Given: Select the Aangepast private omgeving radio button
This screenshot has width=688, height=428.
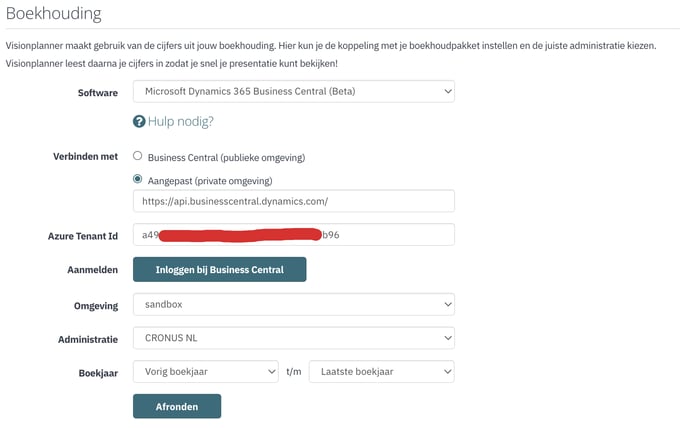Looking at the screenshot, I should click(138, 179).
